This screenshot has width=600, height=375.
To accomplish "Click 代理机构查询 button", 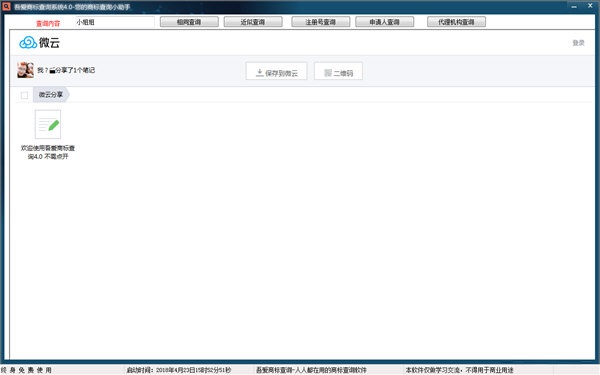I will 457,22.
